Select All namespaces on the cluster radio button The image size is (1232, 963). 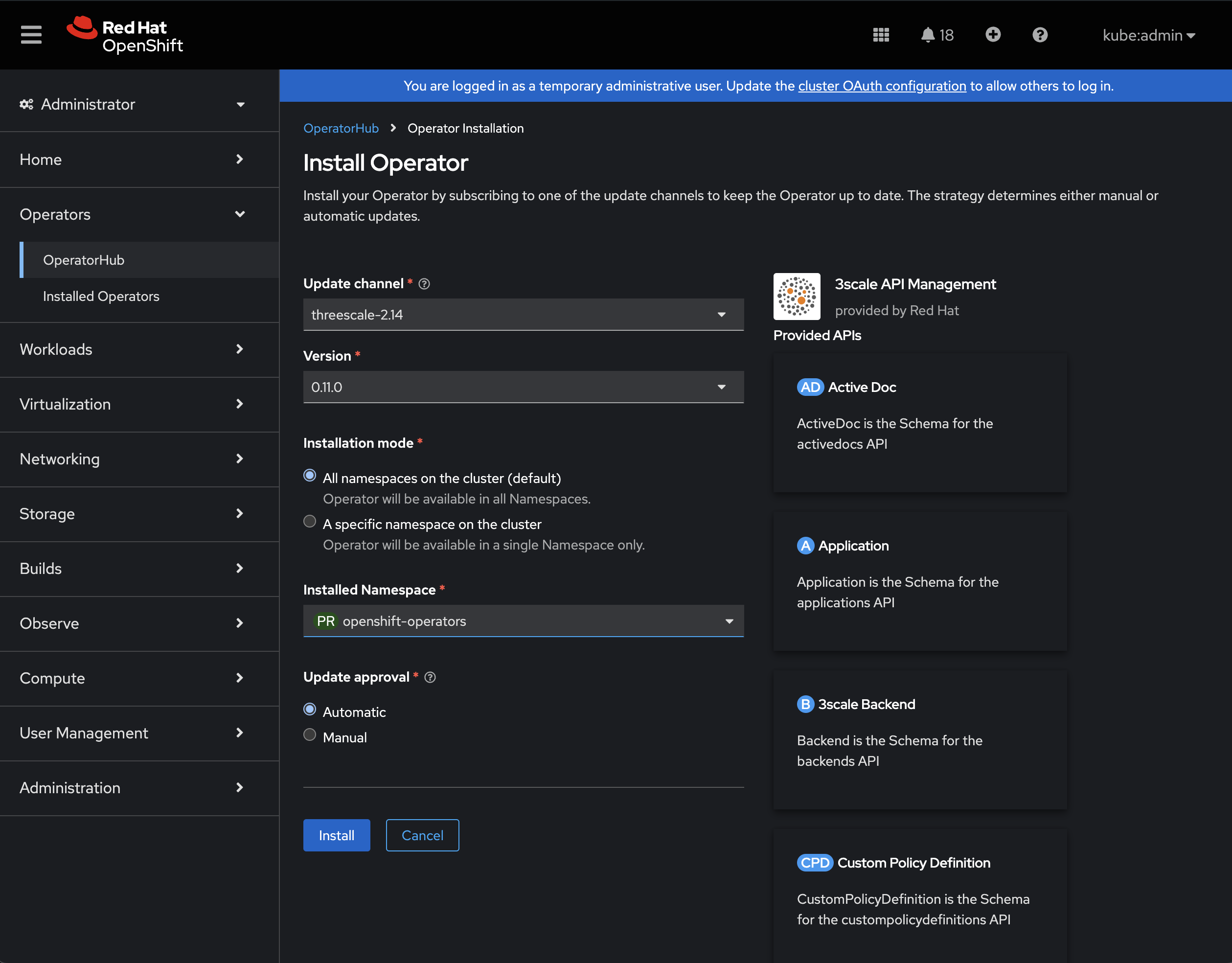(310, 476)
